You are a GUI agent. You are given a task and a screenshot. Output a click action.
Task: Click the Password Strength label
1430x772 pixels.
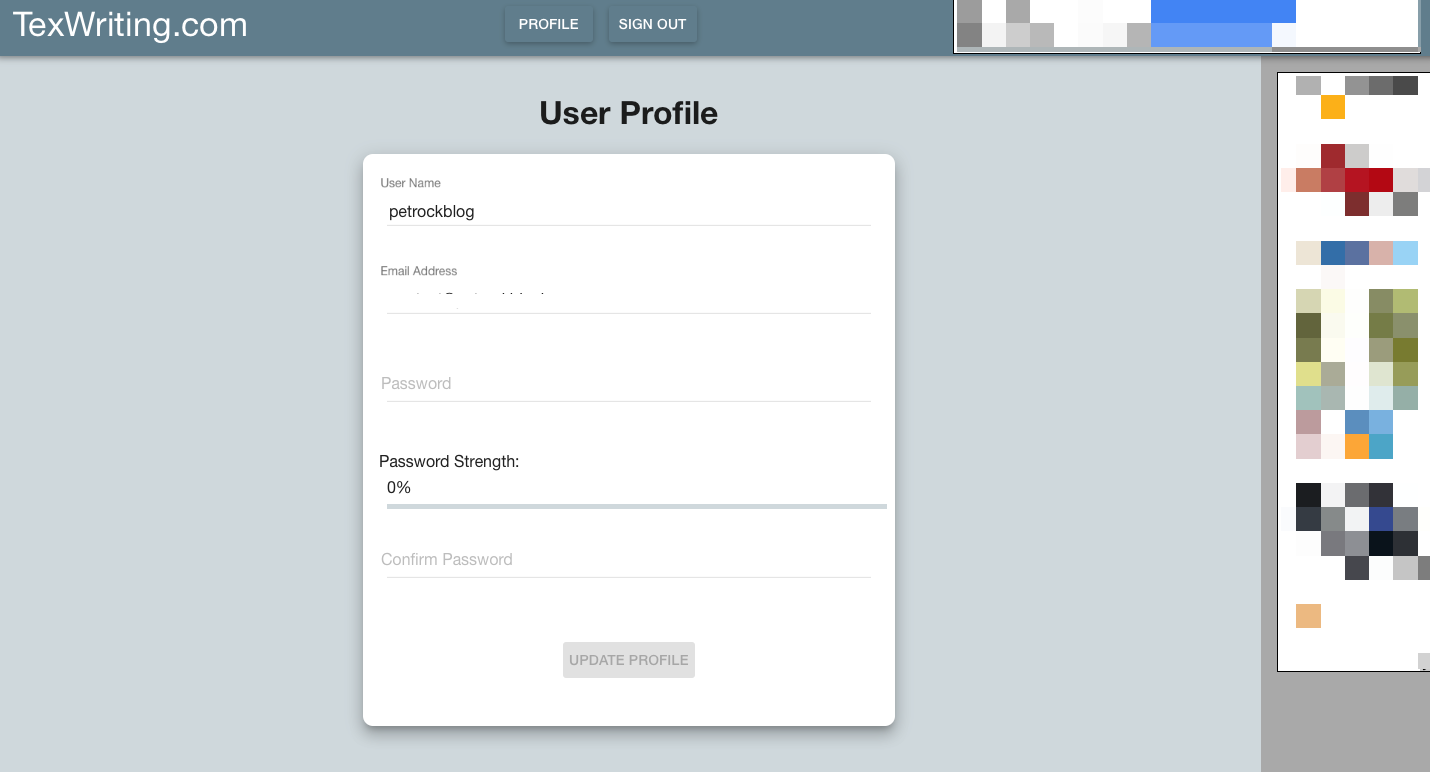coord(449,462)
